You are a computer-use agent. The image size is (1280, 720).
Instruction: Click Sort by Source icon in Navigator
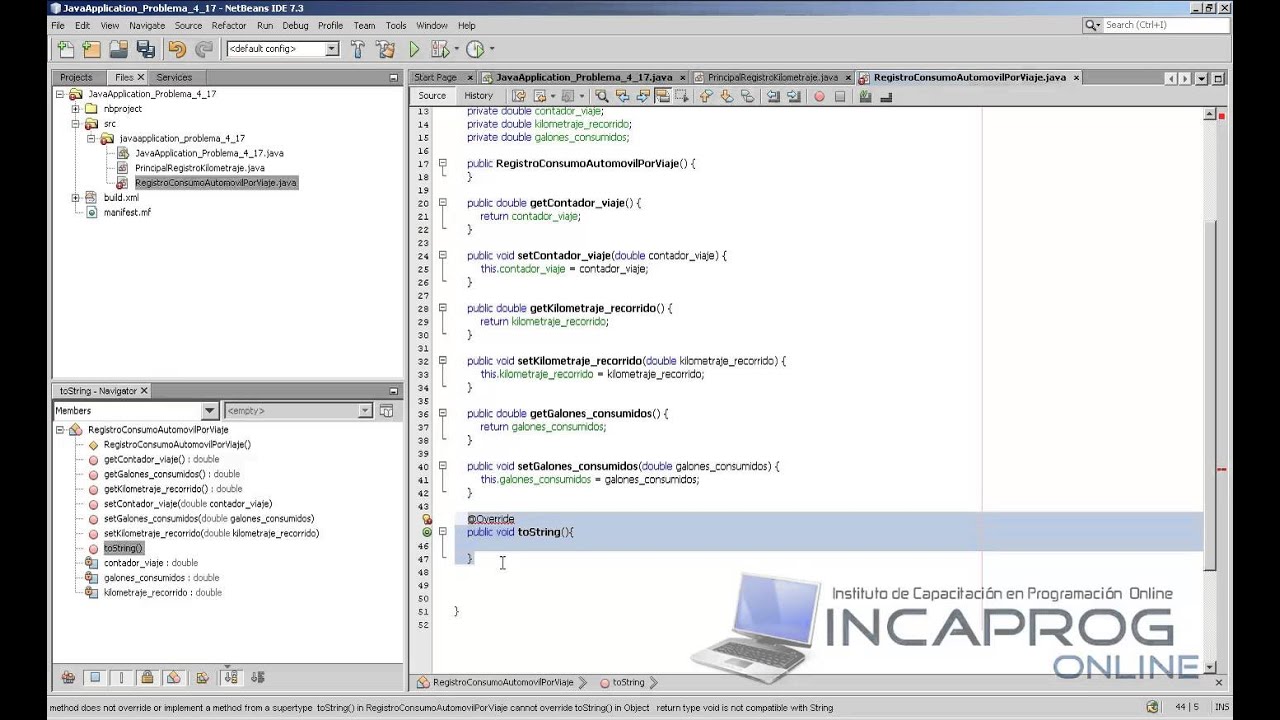click(257, 677)
